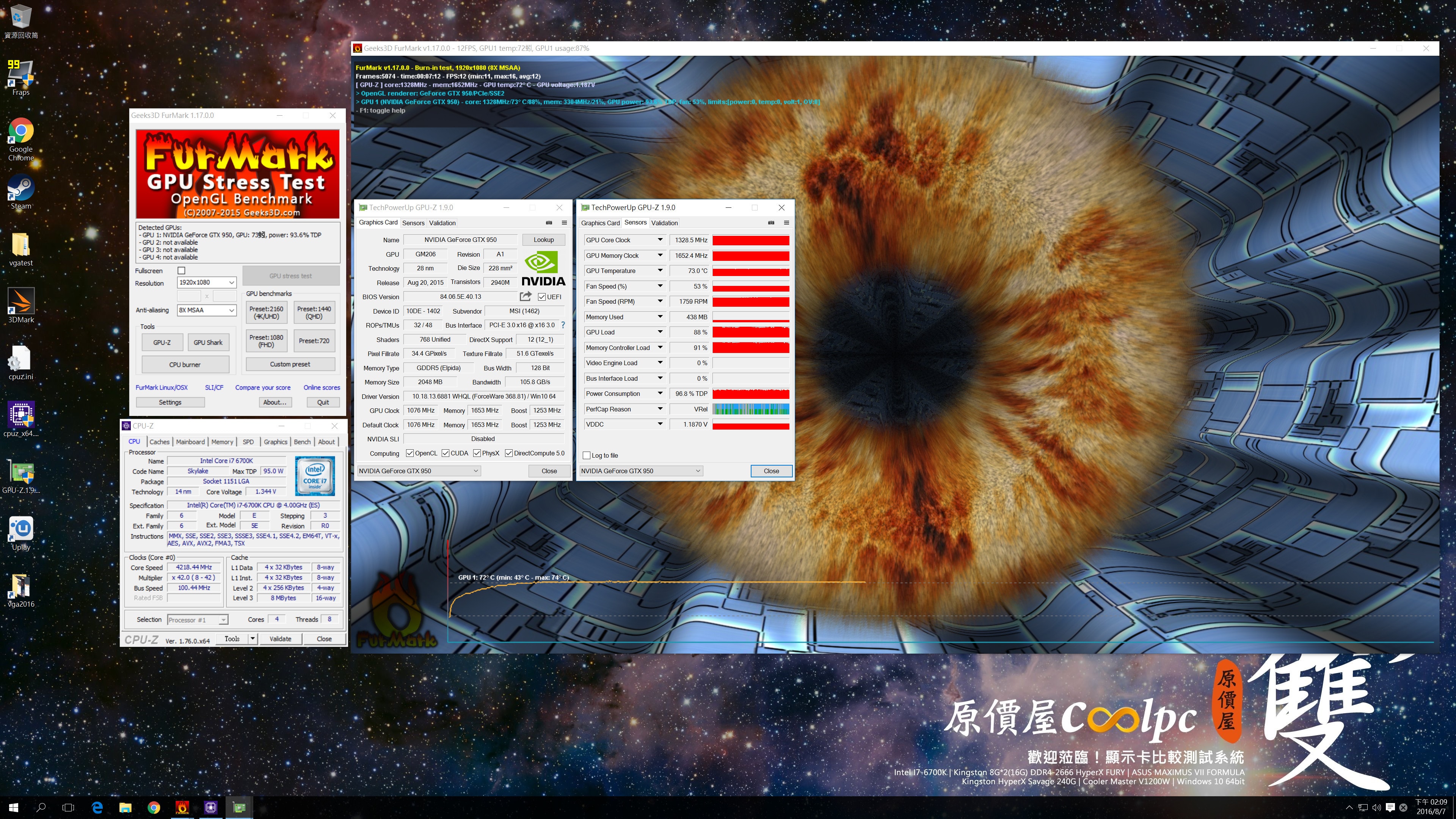Toggle the OpenCL checkbox
The image size is (1456, 819).
tap(410, 453)
